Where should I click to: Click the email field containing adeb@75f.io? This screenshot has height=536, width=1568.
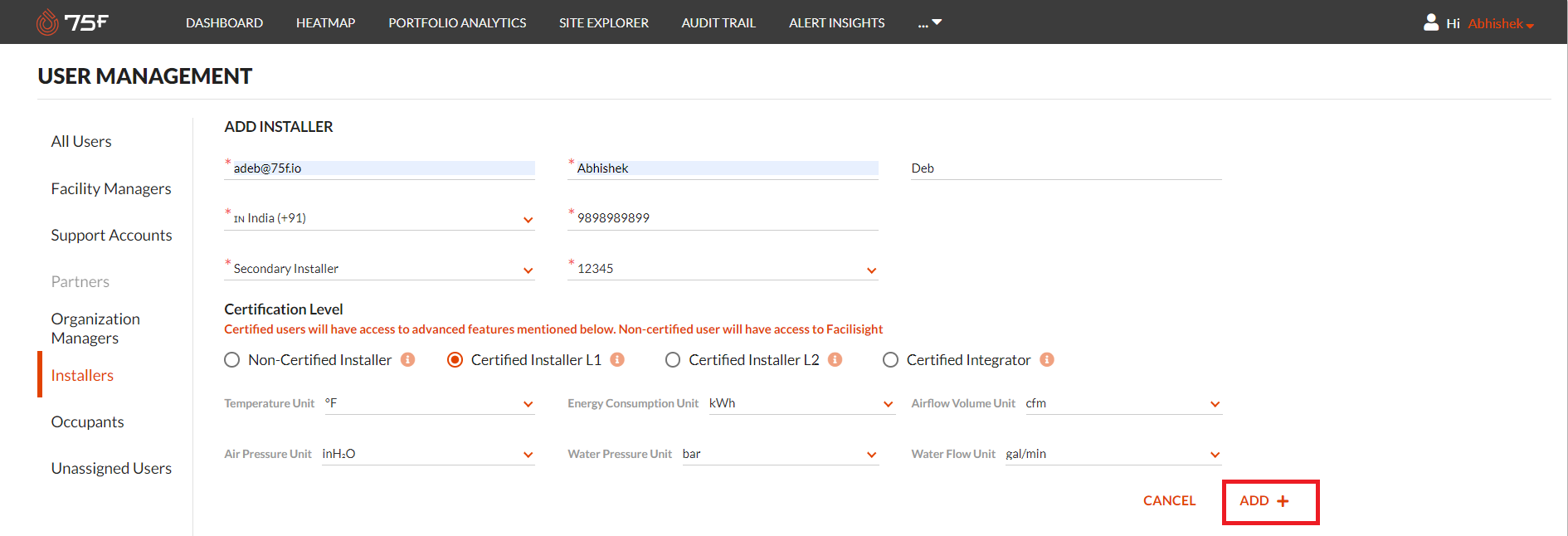click(380, 168)
